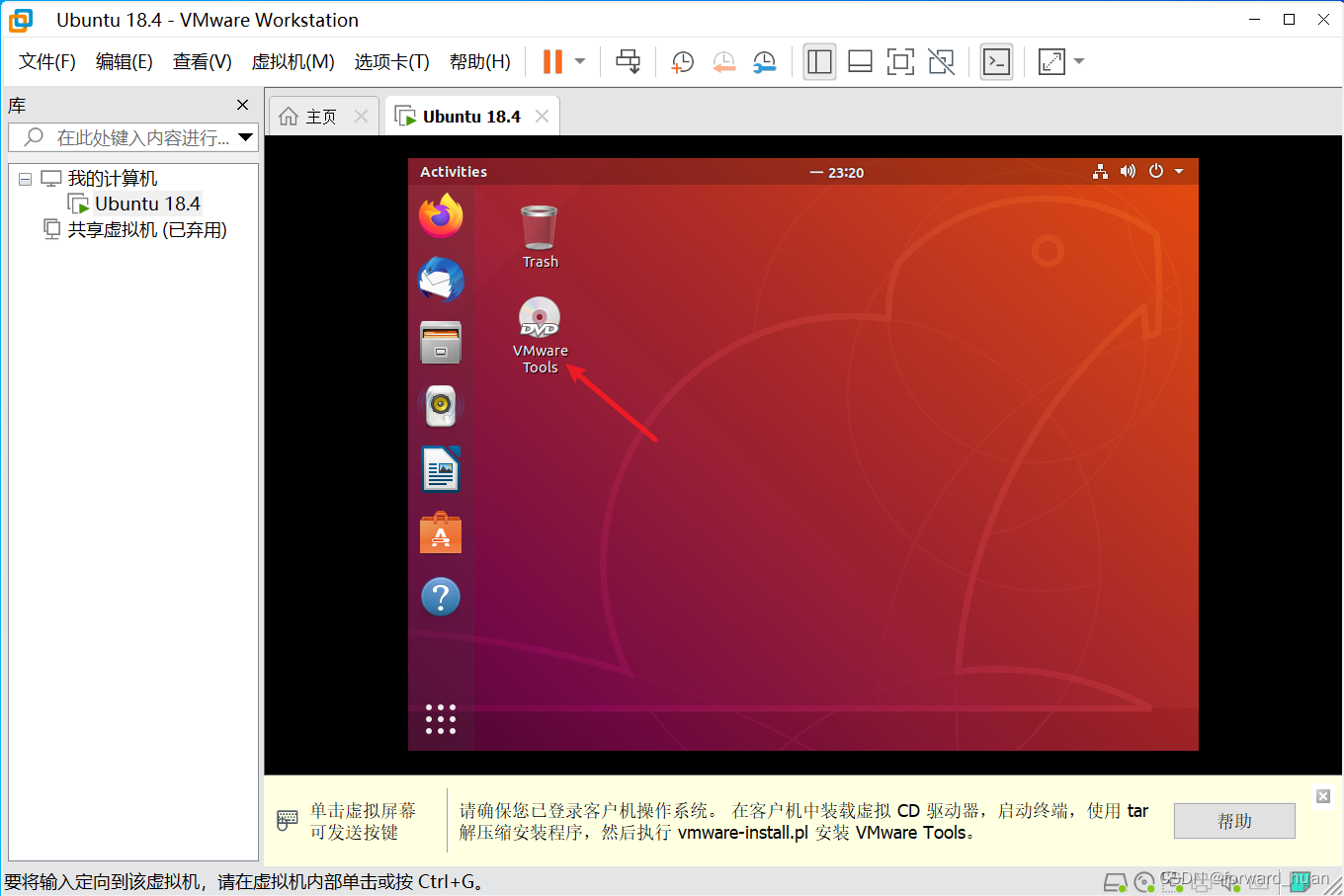Click the CD/DVD status bar icon
Image resolution: width=1344 pixels, height=896 pixels.
coord(1144,881)
